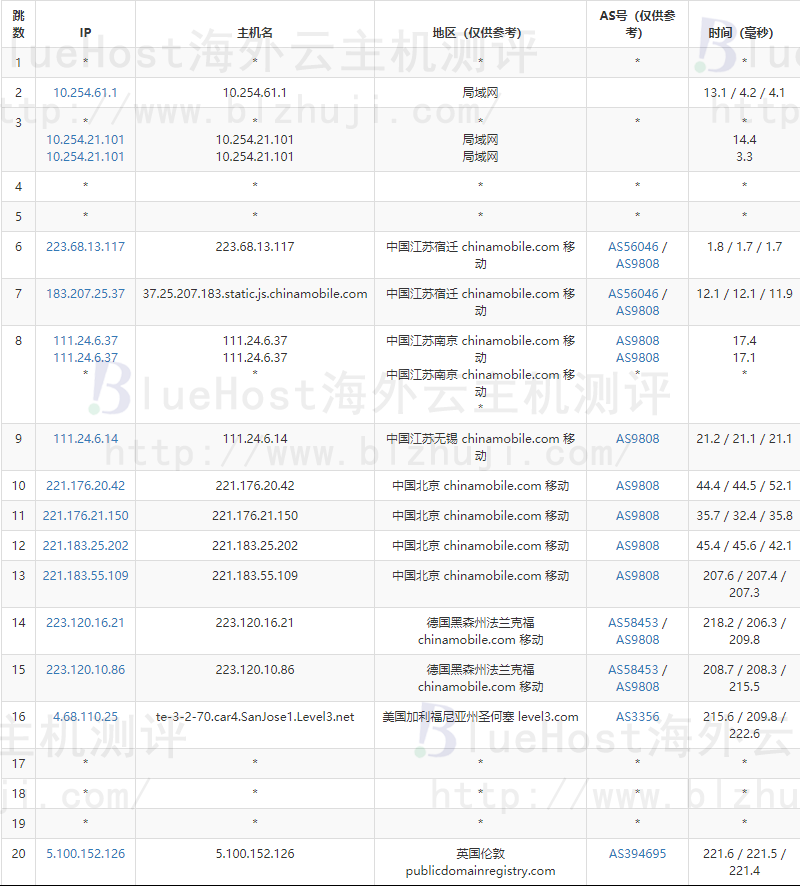Select the region 中国江苏无锡 chinamobile.com 移动
This screenshot has width=800, height=886.
[480, 447]
